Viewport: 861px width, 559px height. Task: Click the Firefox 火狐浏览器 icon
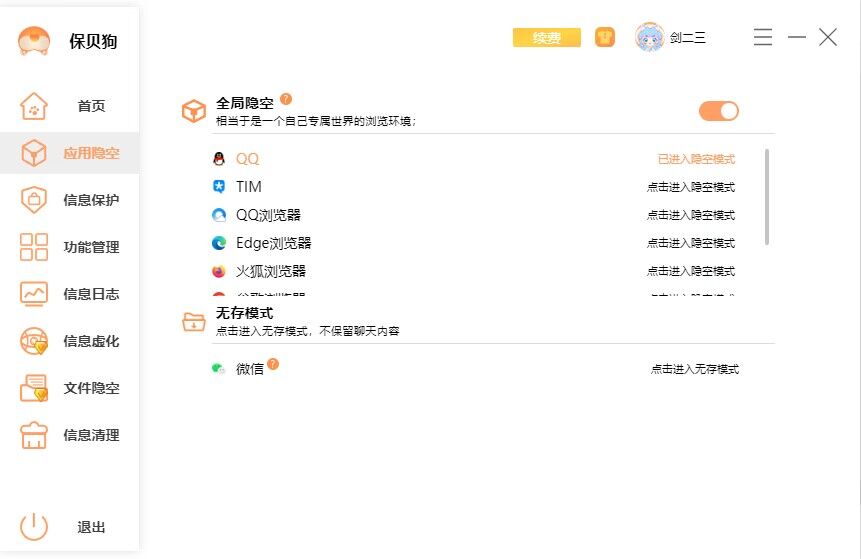click(219, 271)
